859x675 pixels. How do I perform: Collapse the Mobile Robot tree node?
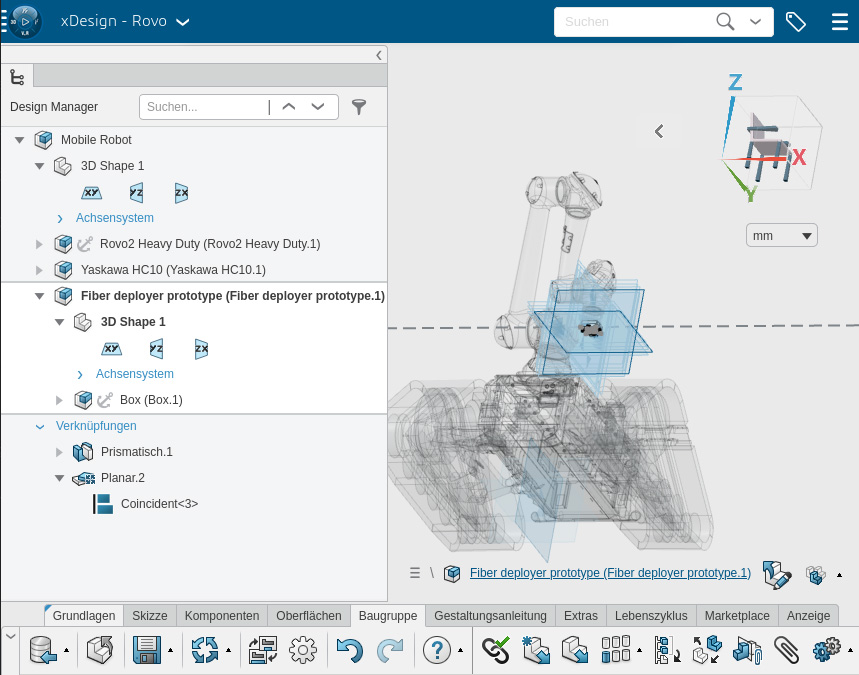coord(20,140)
